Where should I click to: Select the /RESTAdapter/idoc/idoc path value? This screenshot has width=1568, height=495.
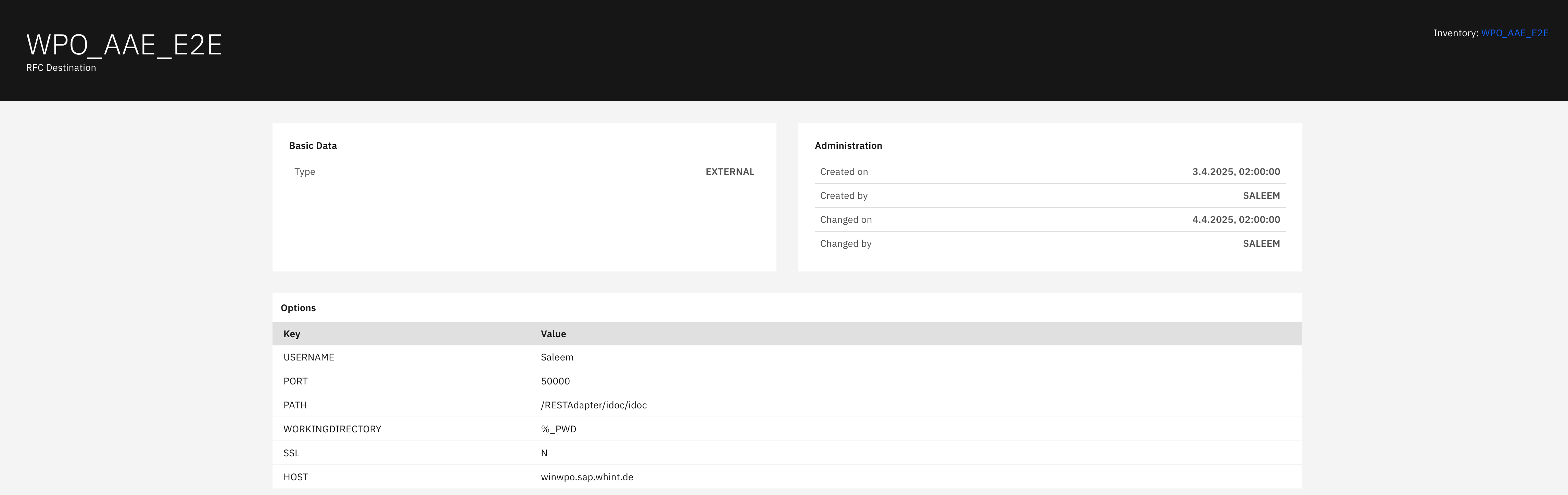tap(593, 405)
